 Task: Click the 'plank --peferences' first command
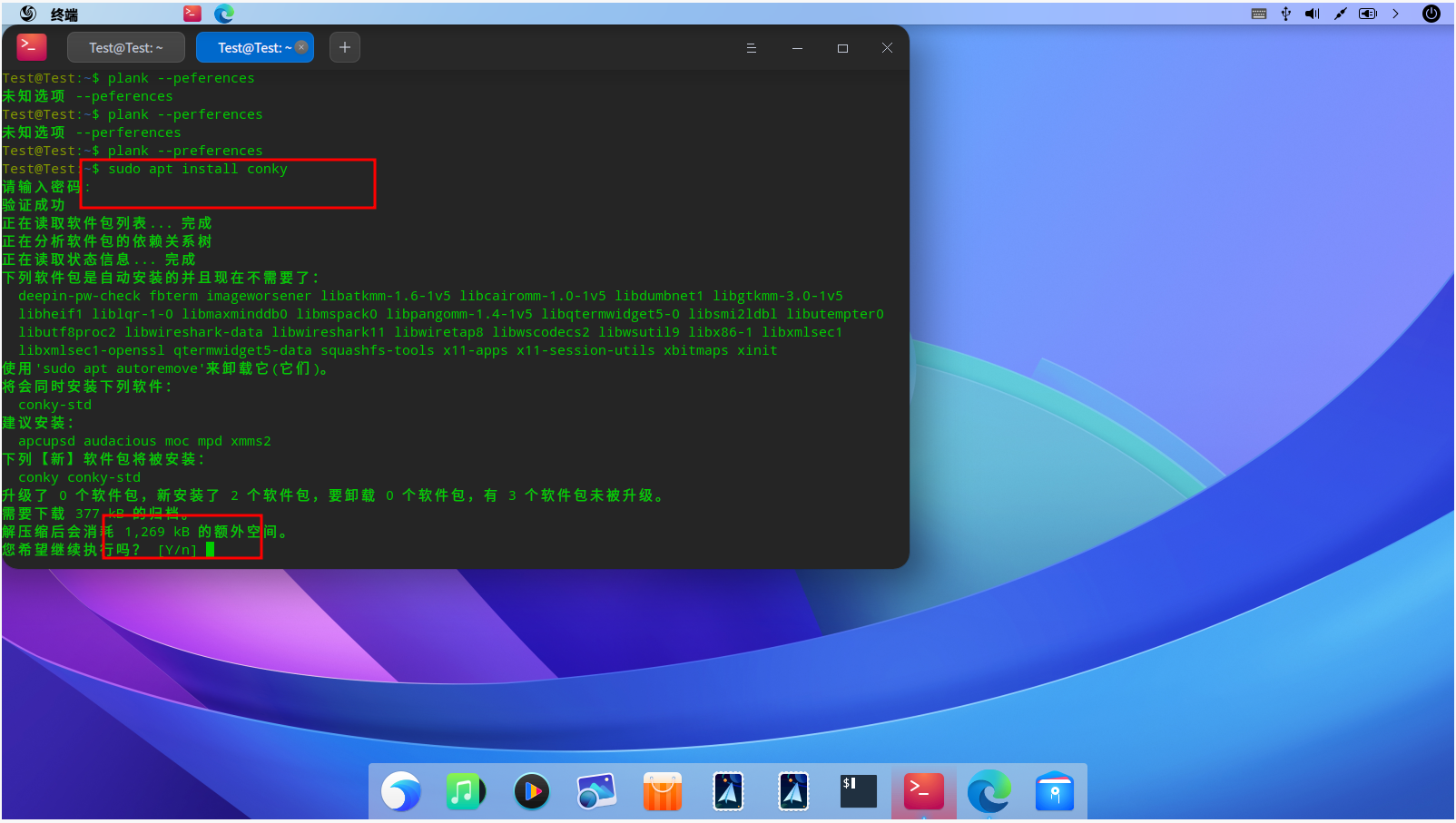click(x=182, y=78)
